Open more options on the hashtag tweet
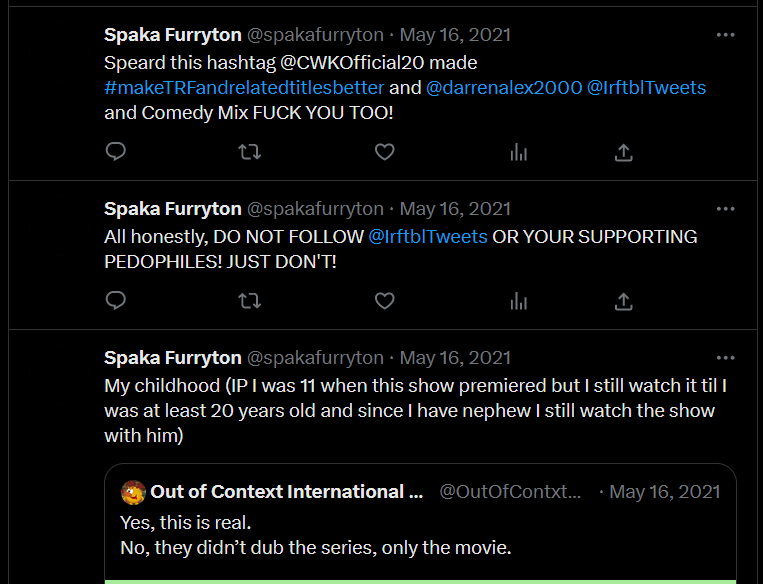Image resolution: width=763 pixels, height=584 pixels. pos(726,35)
